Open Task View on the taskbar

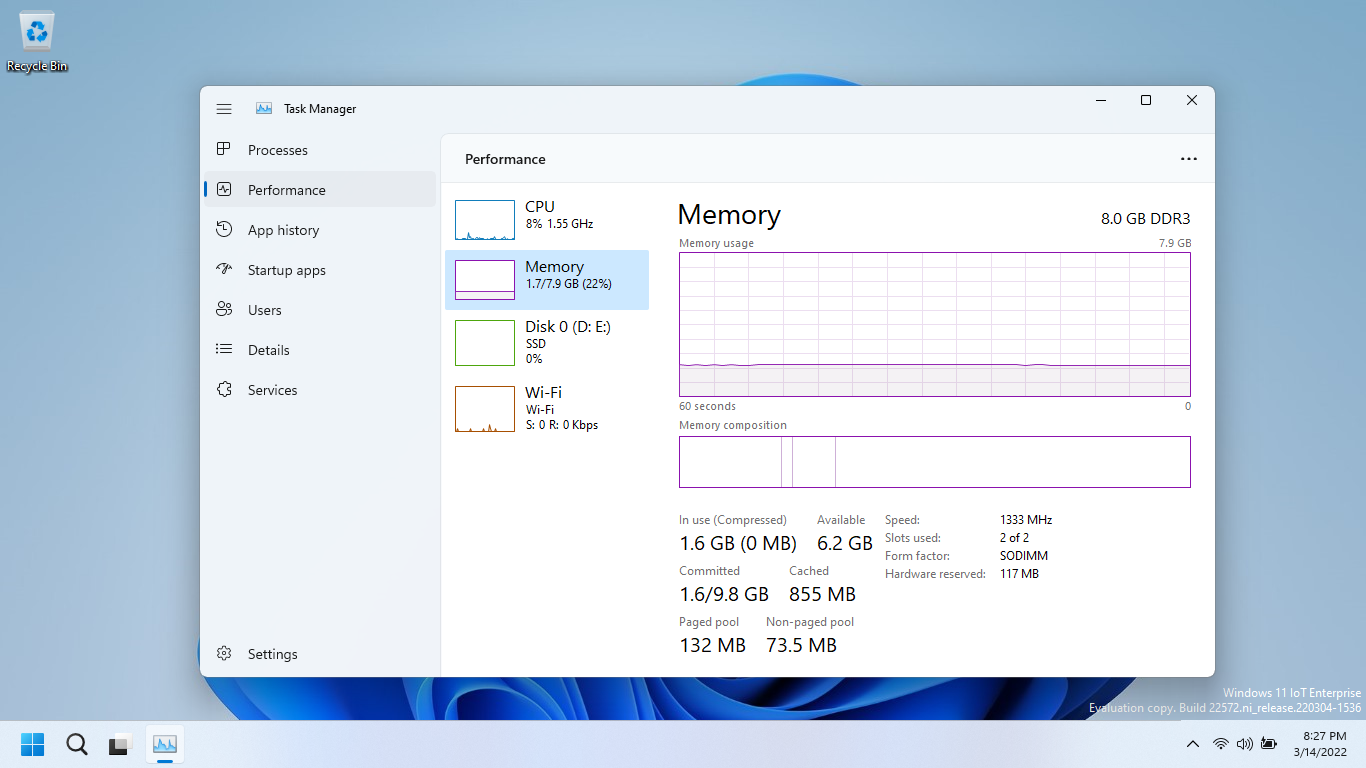click(x=120, y=744)
